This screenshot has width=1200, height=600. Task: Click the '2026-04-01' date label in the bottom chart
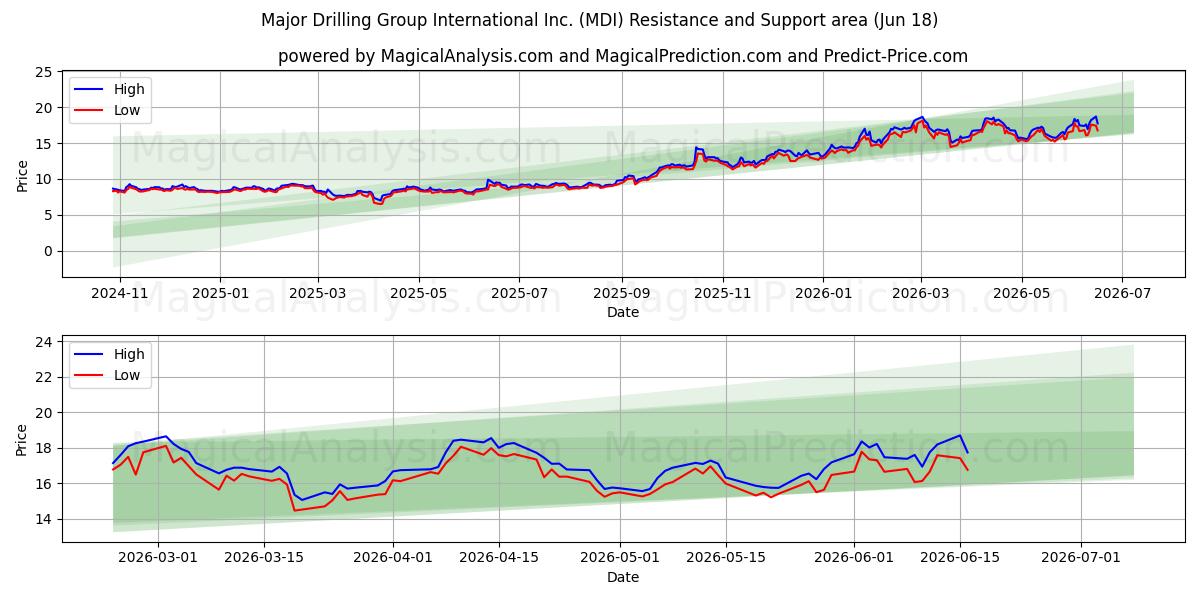click(394, 560)
